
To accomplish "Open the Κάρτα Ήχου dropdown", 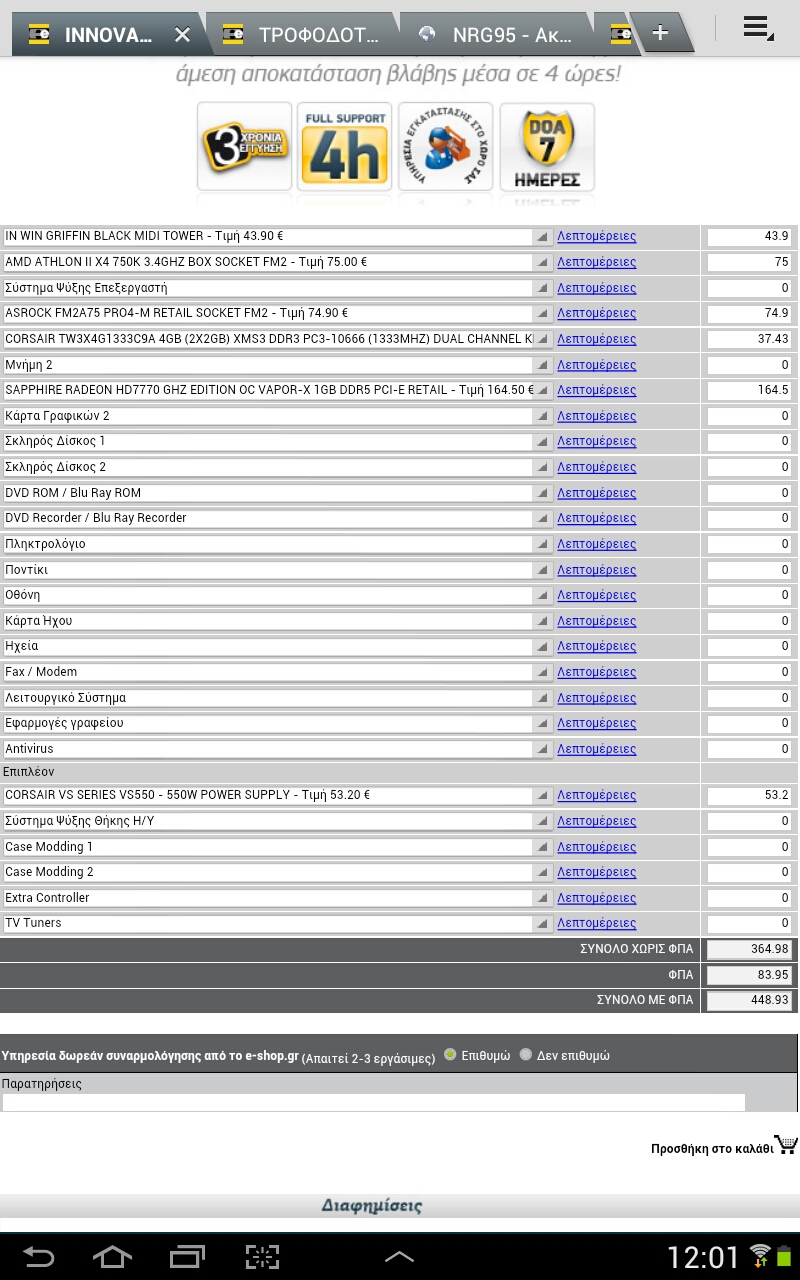I will 278,621.
